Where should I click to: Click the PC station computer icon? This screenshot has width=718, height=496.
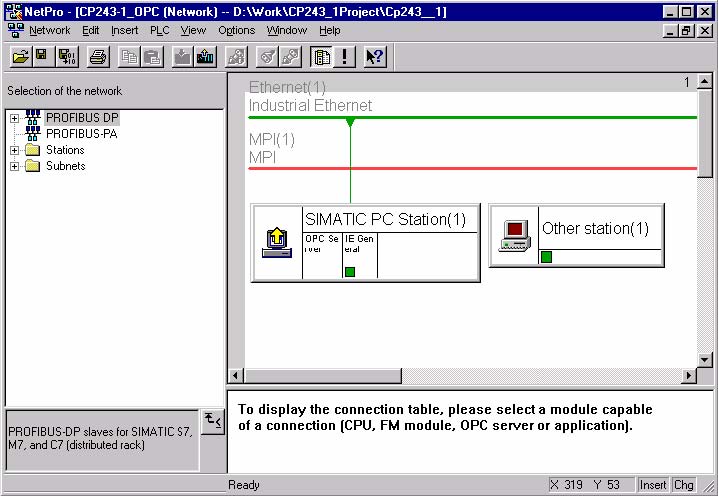277,243
